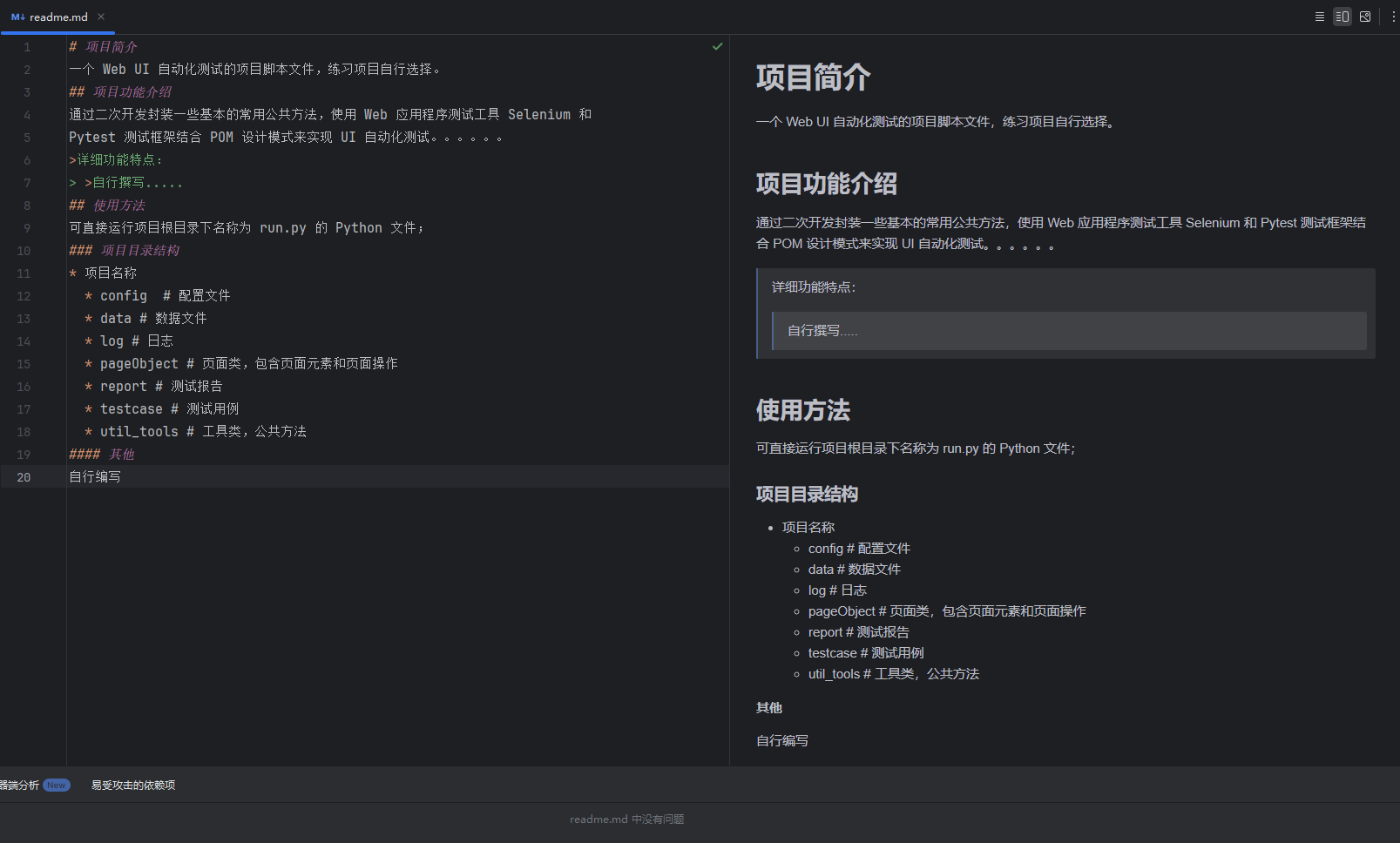Open the 易受攻击的依赖项 tab

133,785
